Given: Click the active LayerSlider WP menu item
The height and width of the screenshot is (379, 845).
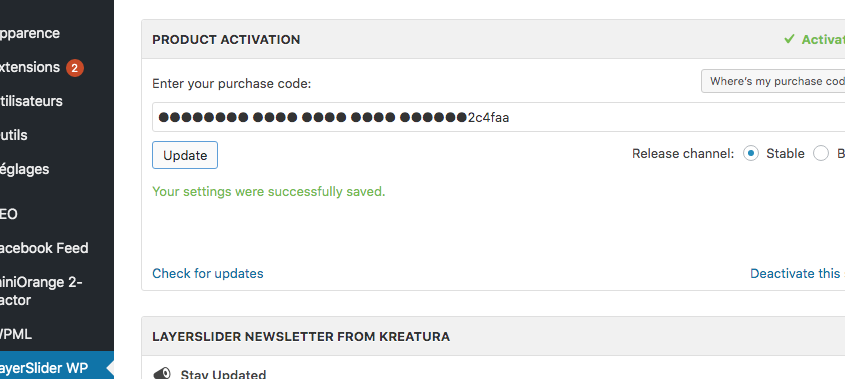Looking at the screenshot, I should [57, 368].
